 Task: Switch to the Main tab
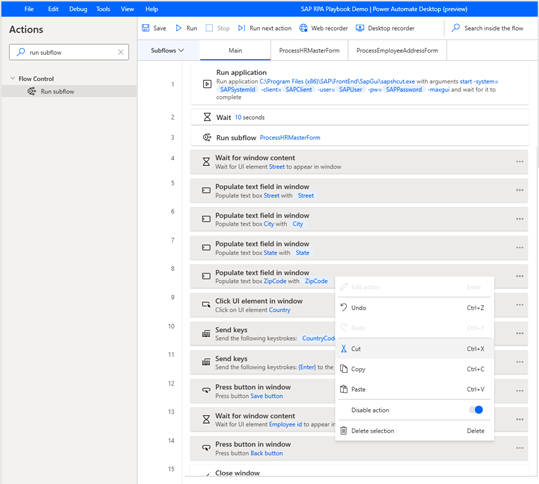tap(235, 51)
